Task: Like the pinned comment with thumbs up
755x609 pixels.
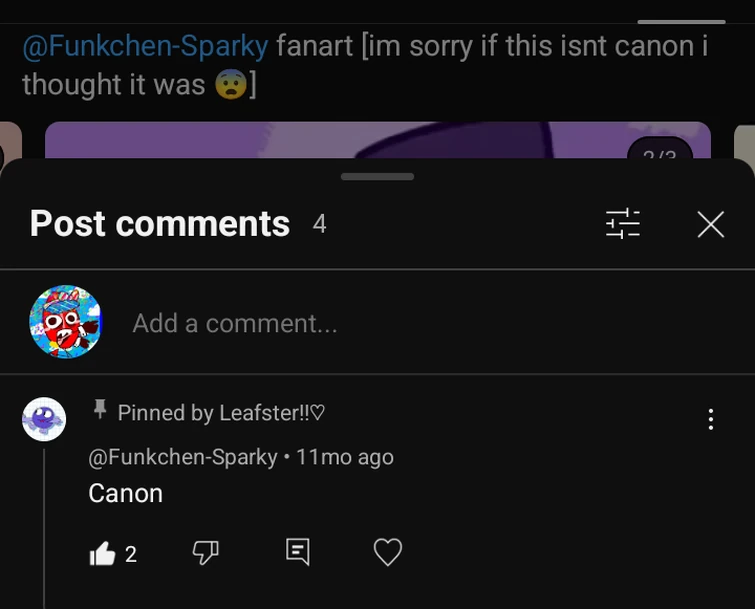Action: (103, 553)
